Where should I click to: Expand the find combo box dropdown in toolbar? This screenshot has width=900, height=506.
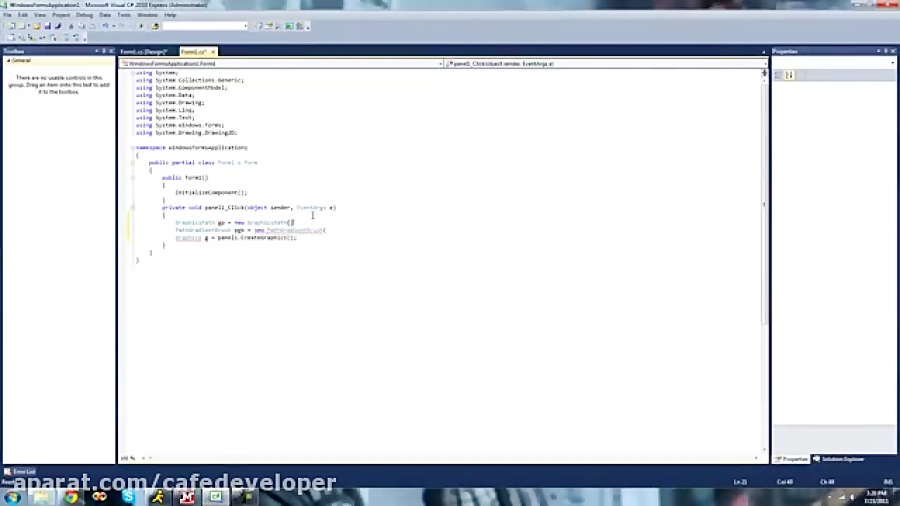pyautogui.click(x=245, y=26)
